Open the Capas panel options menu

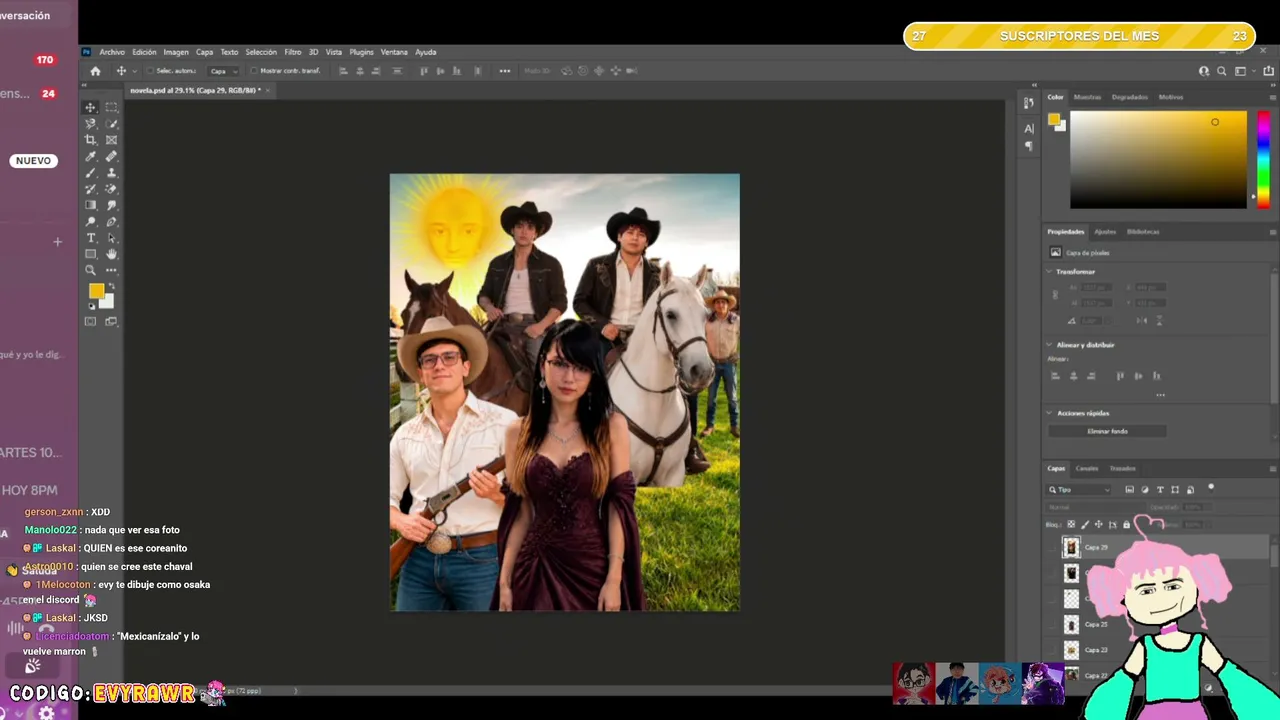click(1272, 468)
